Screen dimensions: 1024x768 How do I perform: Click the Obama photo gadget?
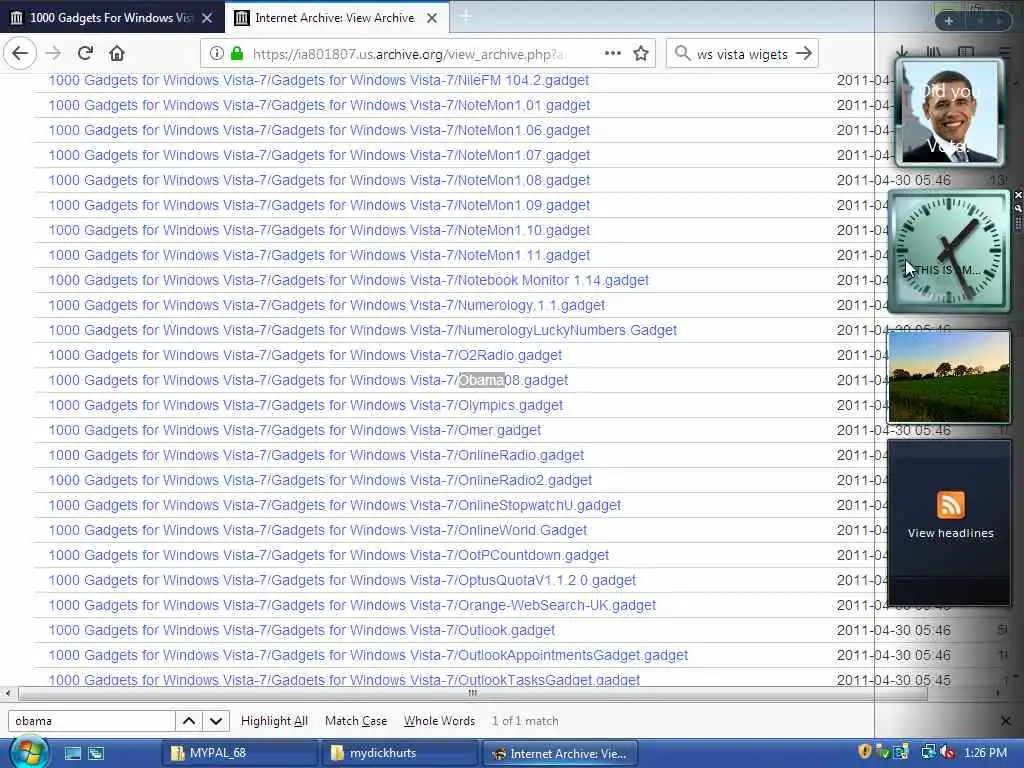(950, 112)
